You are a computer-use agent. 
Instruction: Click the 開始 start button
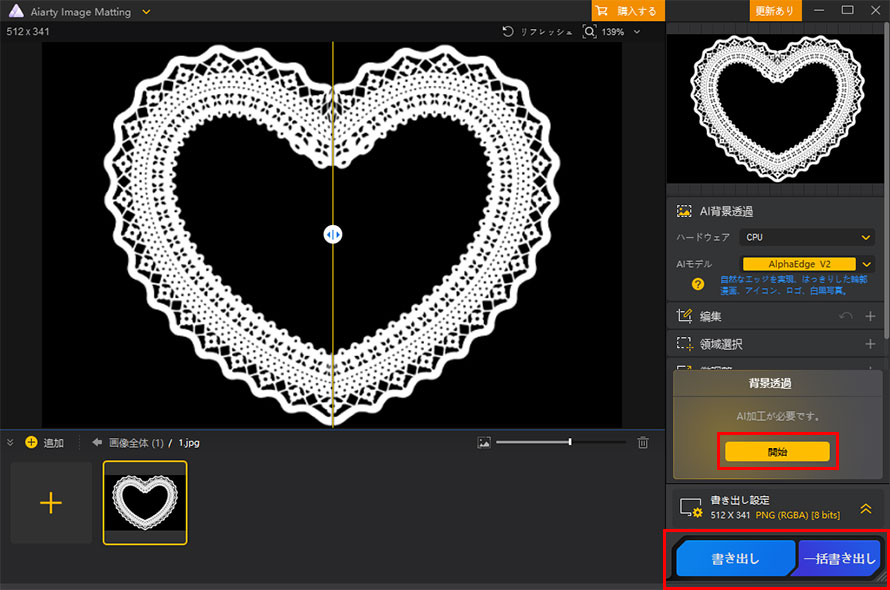pyautogui.click(x=777, y=452)
